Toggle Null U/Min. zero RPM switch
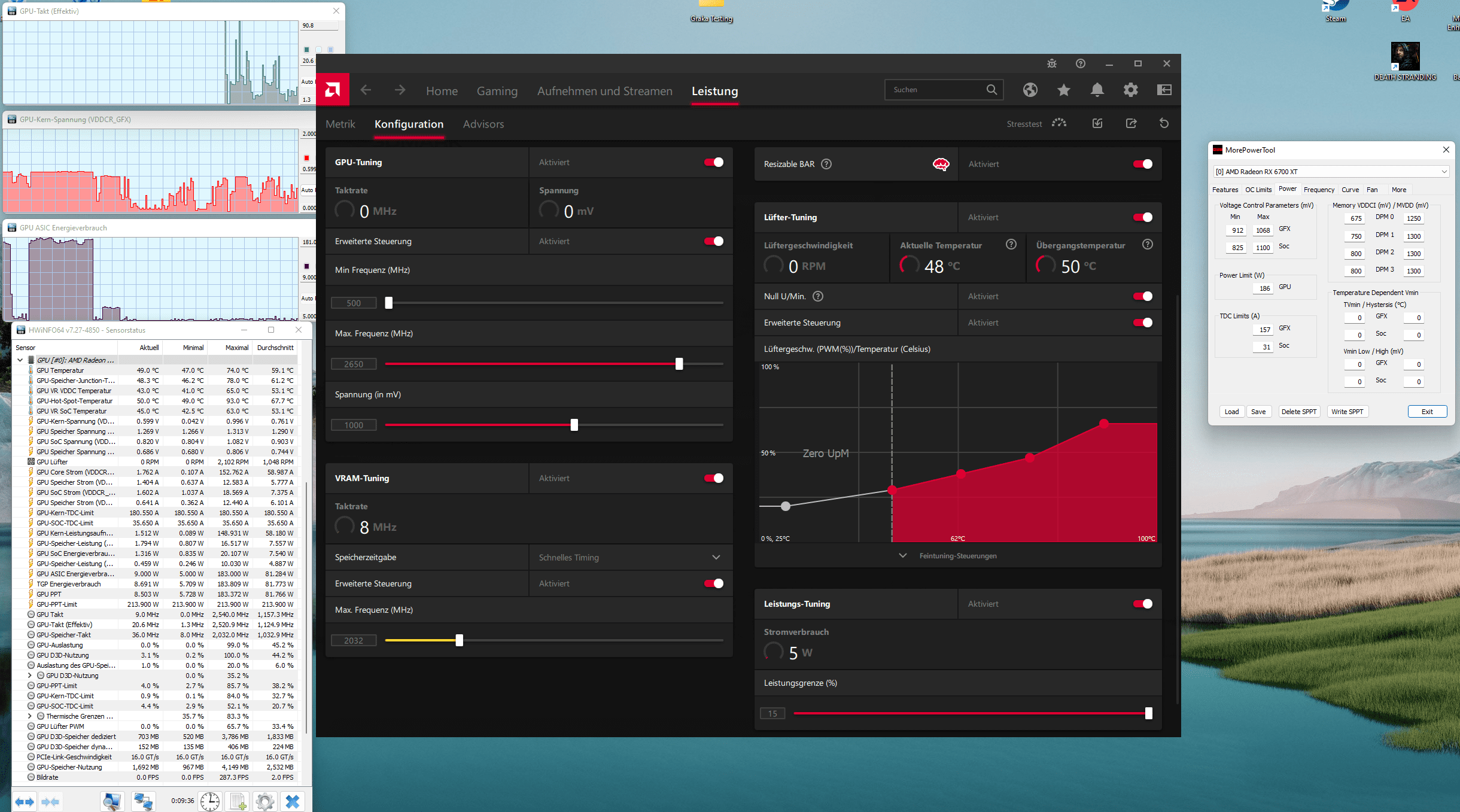The image size is (1460, 812). 1142,296
